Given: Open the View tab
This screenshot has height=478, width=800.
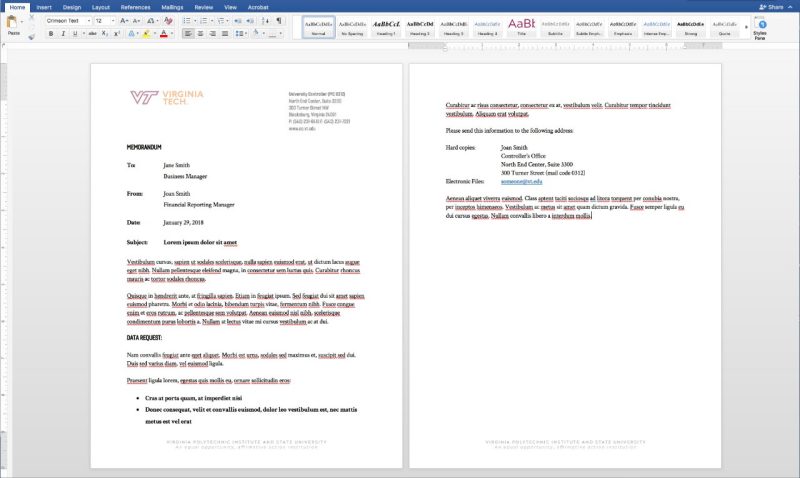Looking at the screenshot, I should pyautogui.click(x=231, y=7).
